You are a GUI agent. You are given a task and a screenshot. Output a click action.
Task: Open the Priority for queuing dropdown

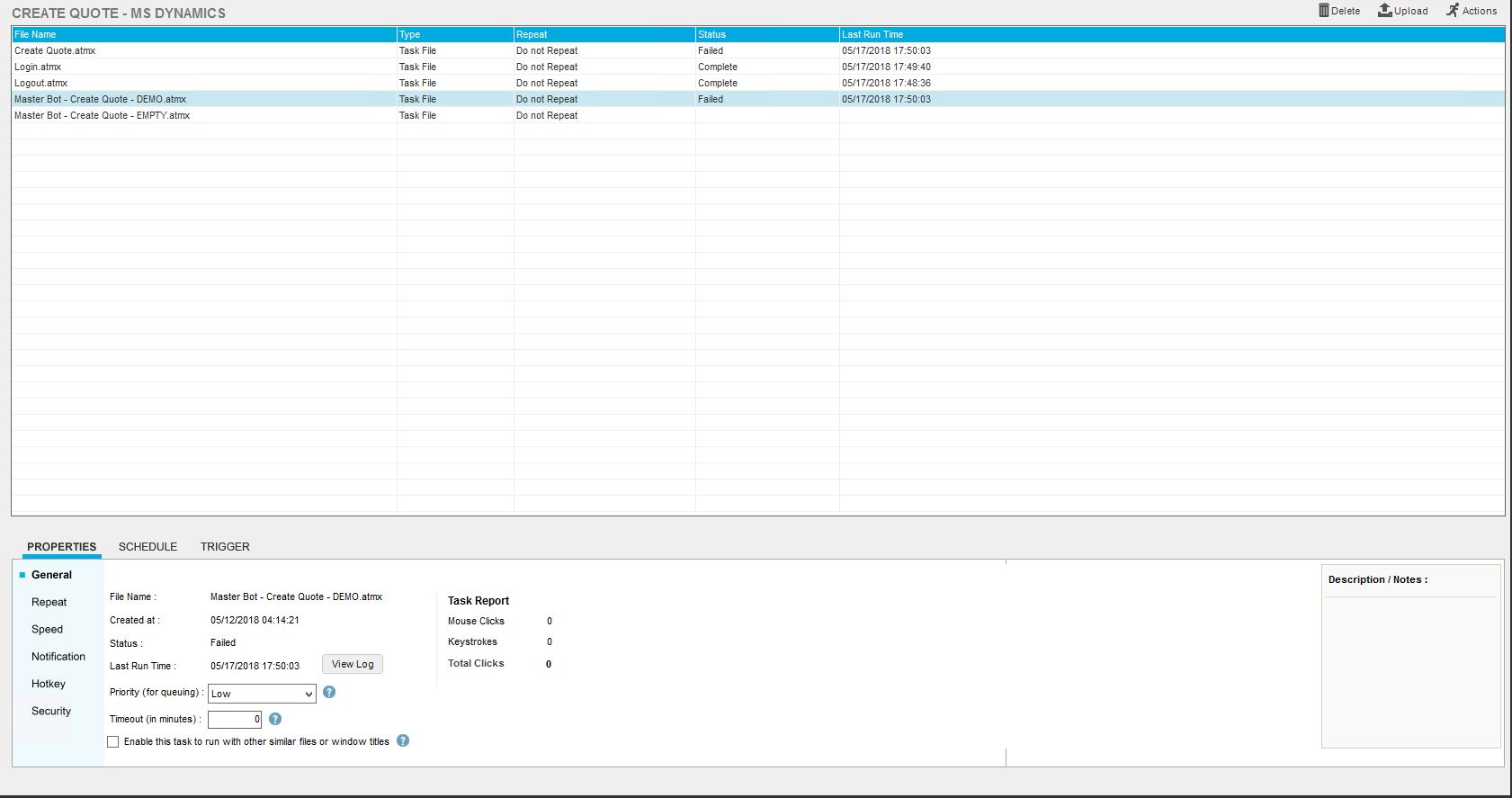262,694
